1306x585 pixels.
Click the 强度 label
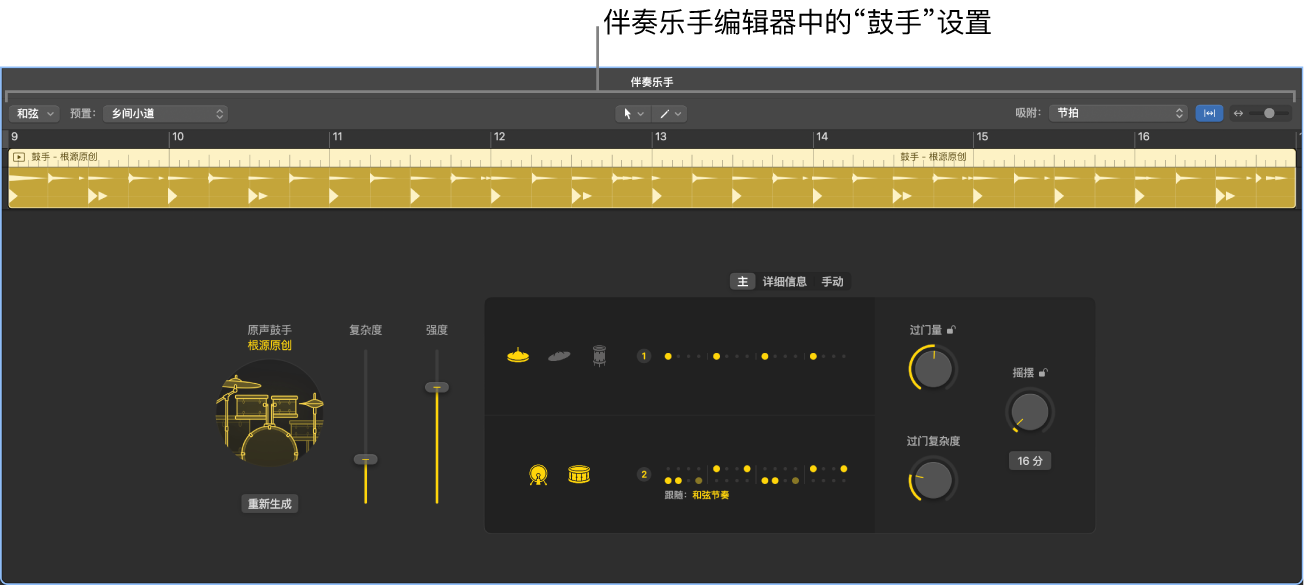pos(436,329)
